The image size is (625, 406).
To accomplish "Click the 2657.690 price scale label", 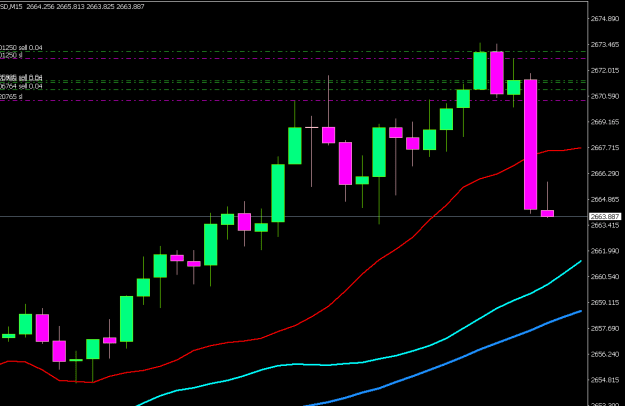I will pyautogui.click(x=605, y=329).
